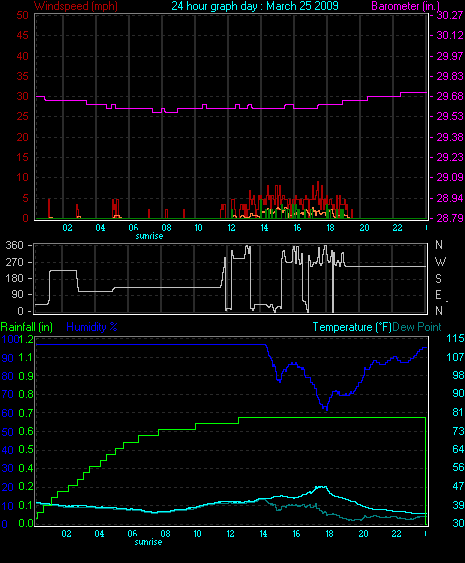The image size is (465, 563).
Task: Click the "Dew Point" legend label
Action: (x=417, y=327)
